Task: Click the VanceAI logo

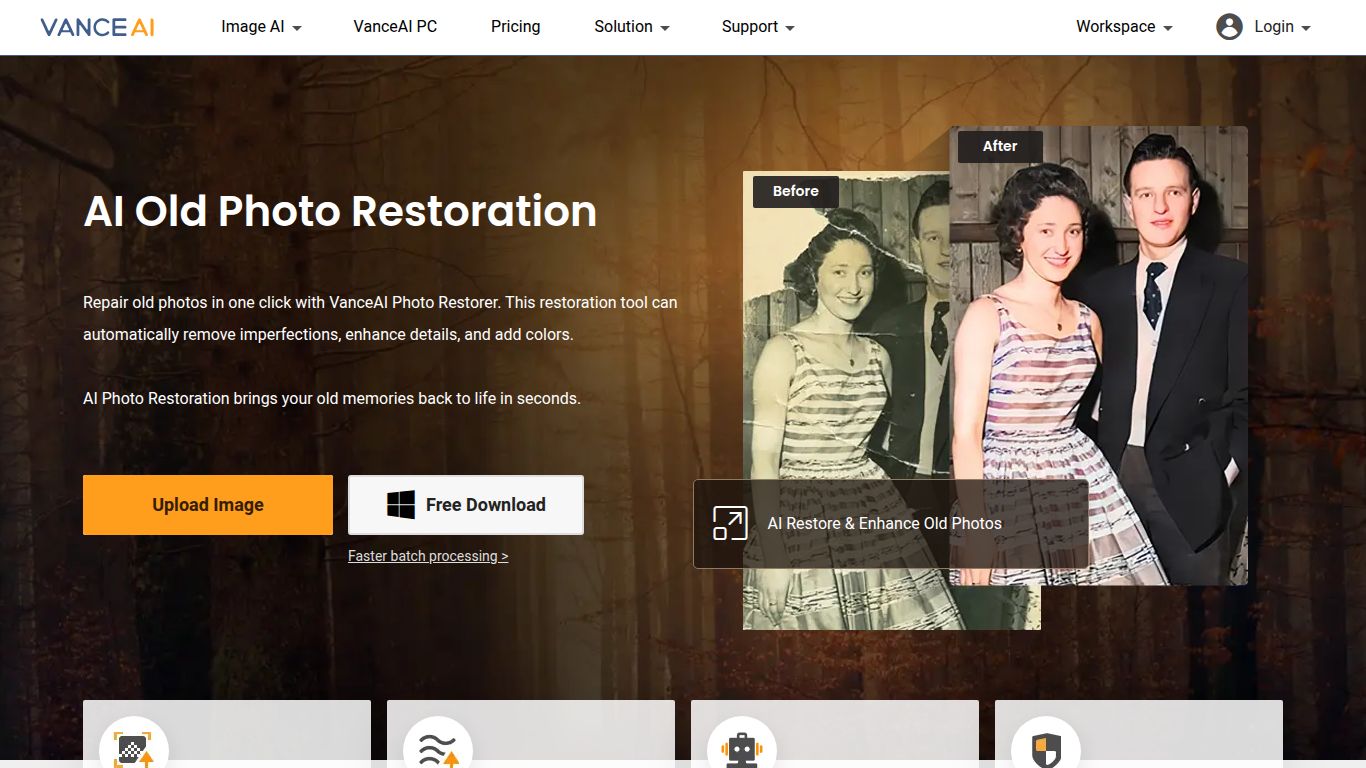Action: pyautogui.click(x=95, y=27)
